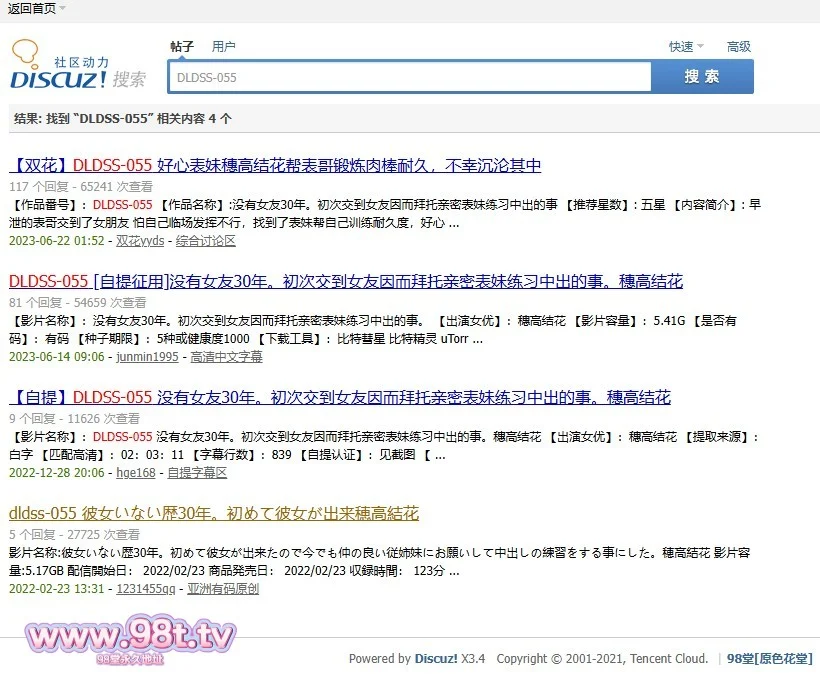The width and height of the screenshot is (820, 674).
Task: Open the third result tagged 【自提】
Action: (340, 398)
